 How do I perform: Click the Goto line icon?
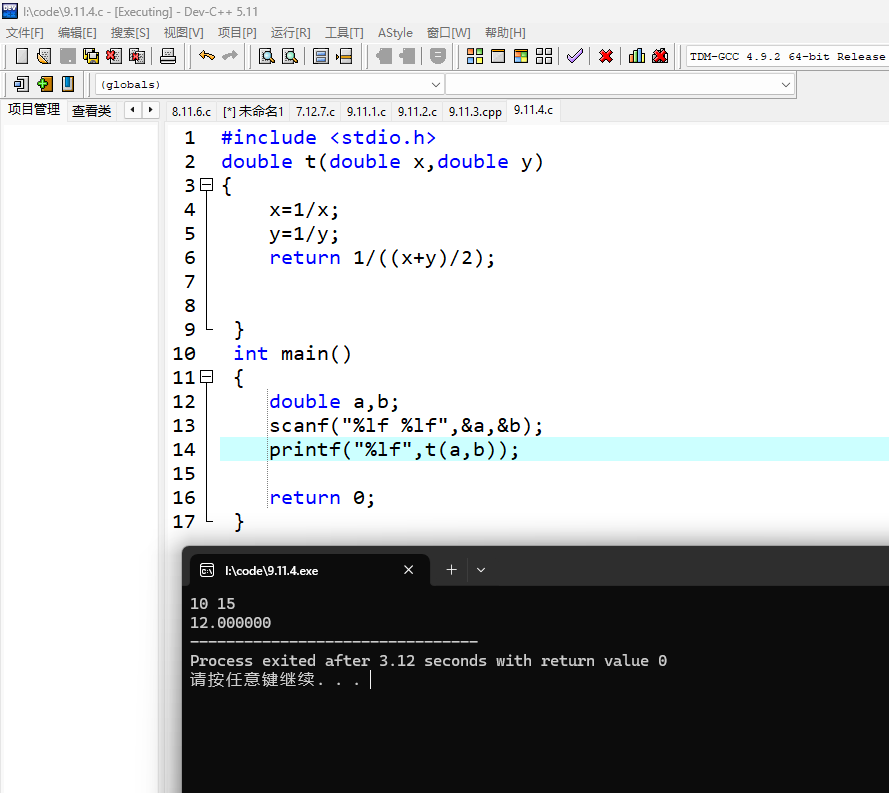click(x=344, y=56)
